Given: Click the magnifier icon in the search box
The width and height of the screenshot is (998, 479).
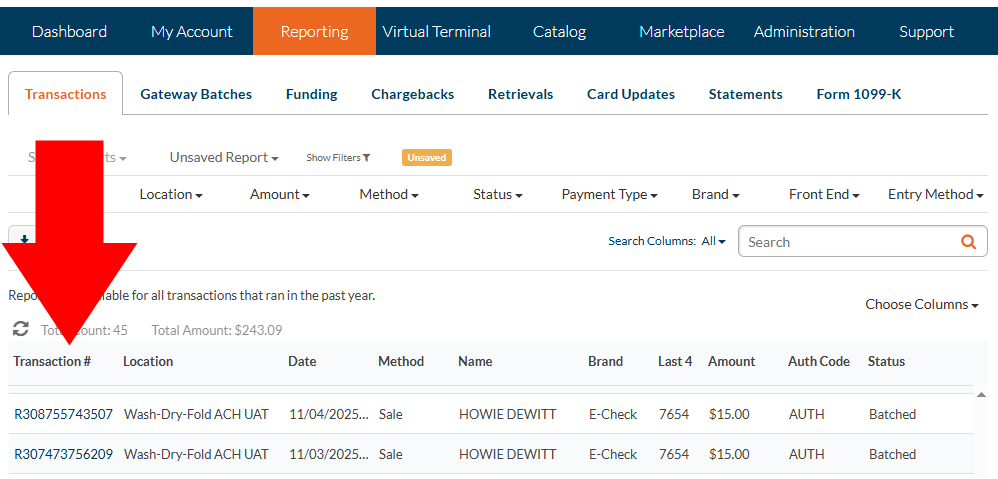Looking at the screenshot, I should pos(967,242).
